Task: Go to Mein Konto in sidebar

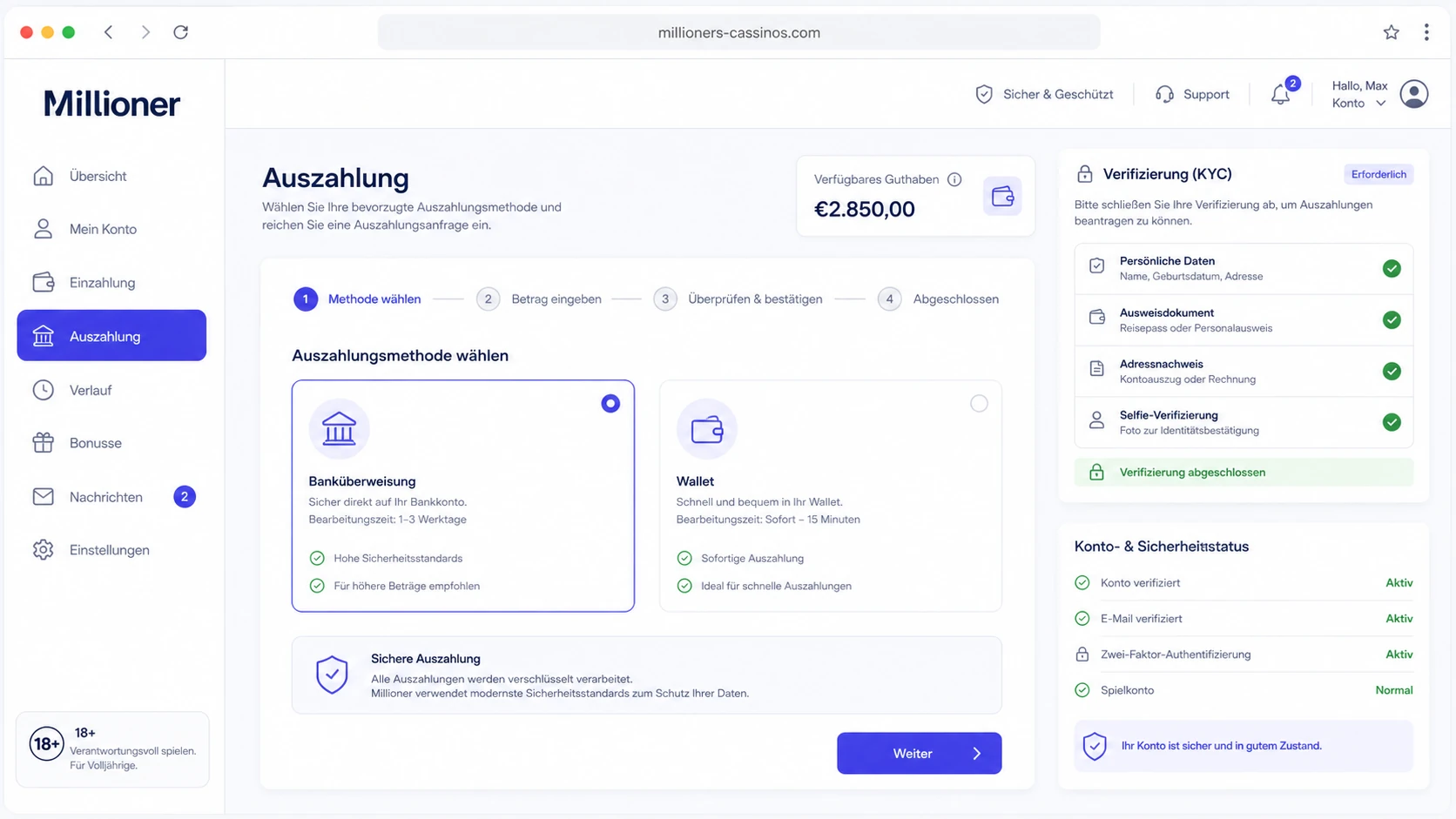Action: coord(111,229)
